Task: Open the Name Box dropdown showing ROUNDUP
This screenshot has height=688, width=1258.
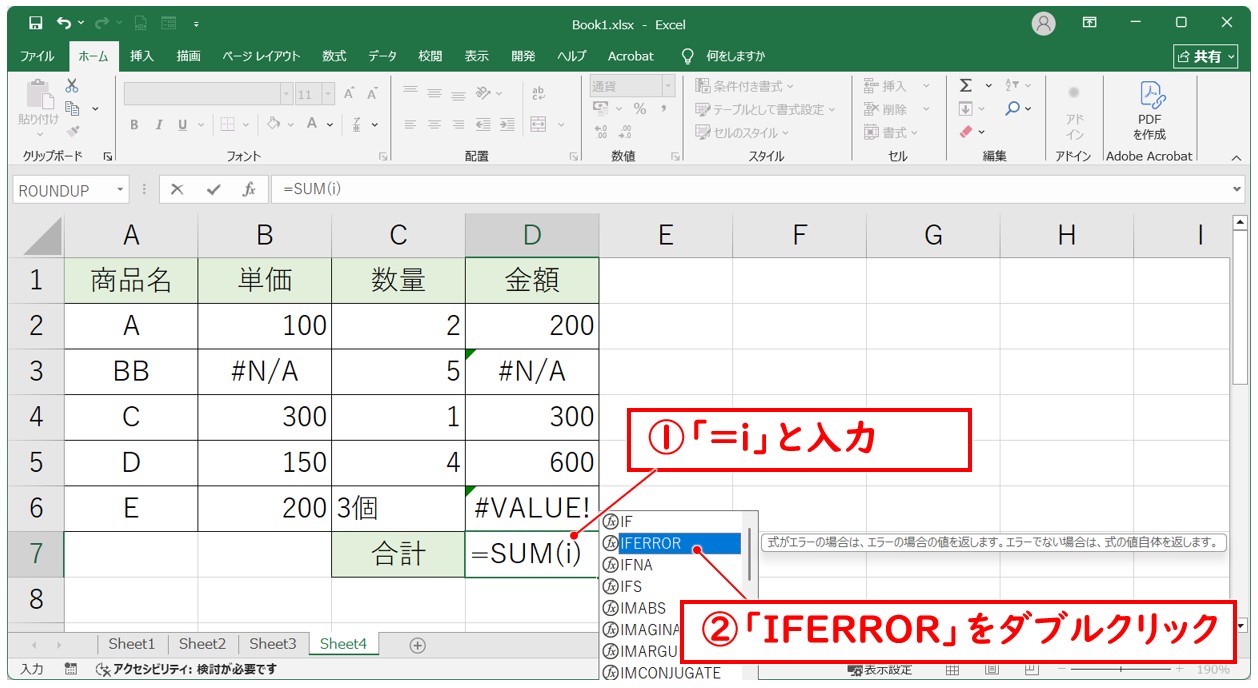Action: (121, 190)
